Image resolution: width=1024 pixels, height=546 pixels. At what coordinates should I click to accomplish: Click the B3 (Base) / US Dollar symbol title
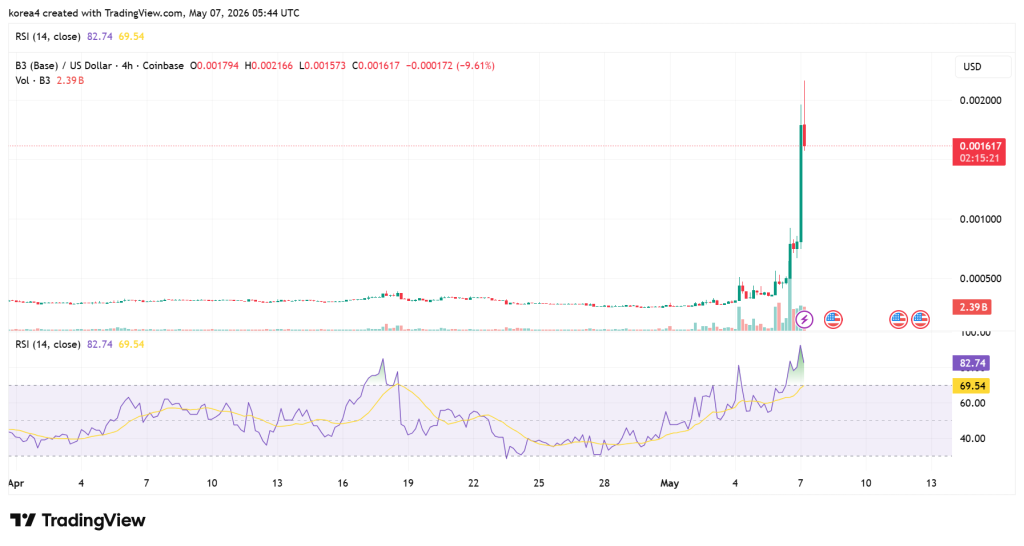pyautogui.click(x=99, y=66)
